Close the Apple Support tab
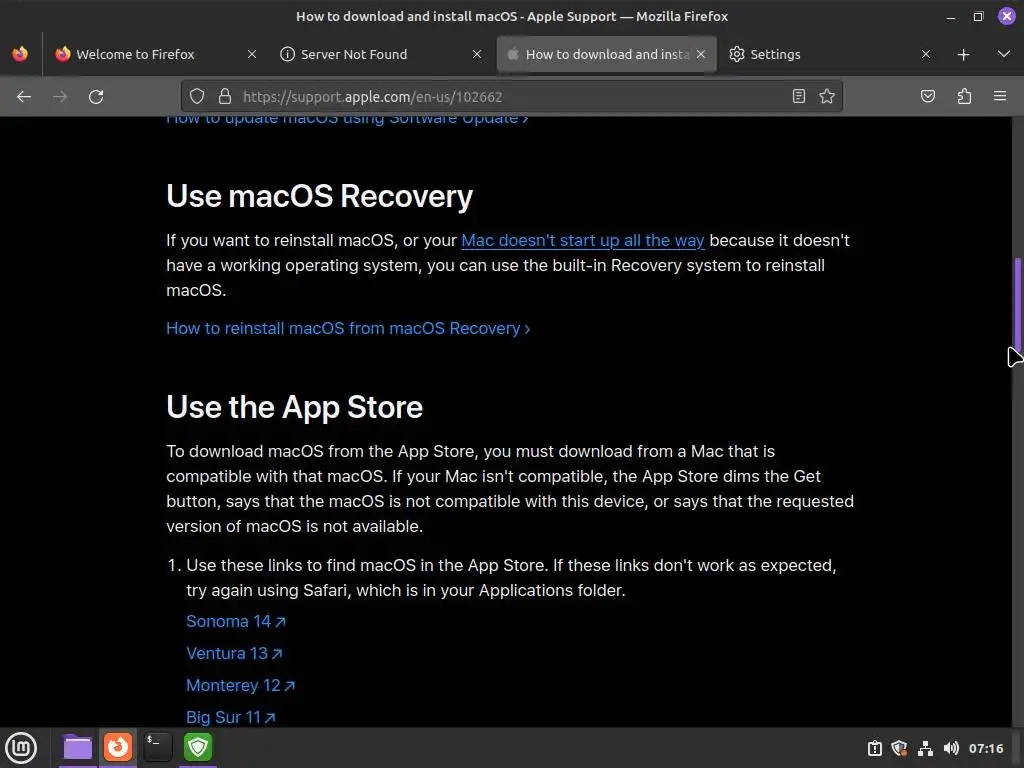Image resolution: width=1024 pixels, height=768 pixels. point(701,54)
